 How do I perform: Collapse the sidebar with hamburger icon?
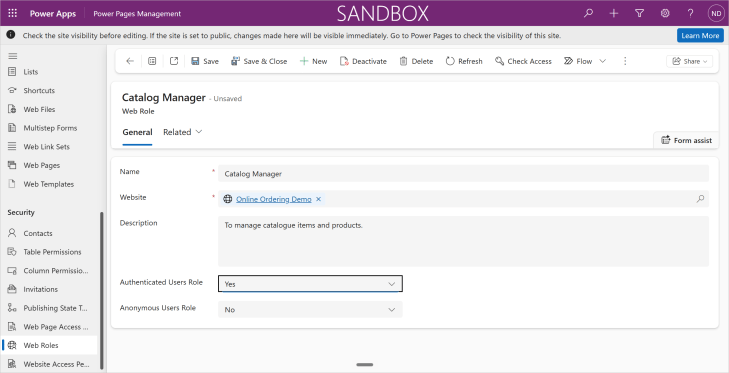coord(13,56)
